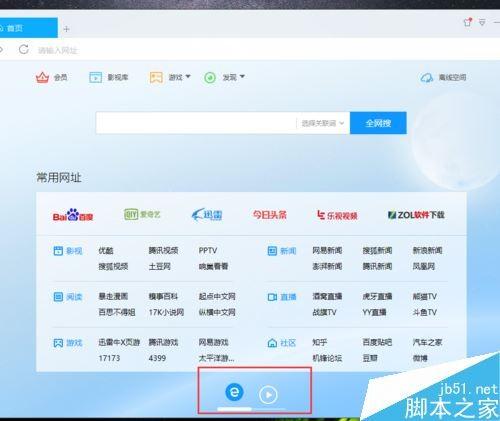This screenshot has width=500, height=421.
Task: Select the 阅读 category icon
Action: coord(58,297)
